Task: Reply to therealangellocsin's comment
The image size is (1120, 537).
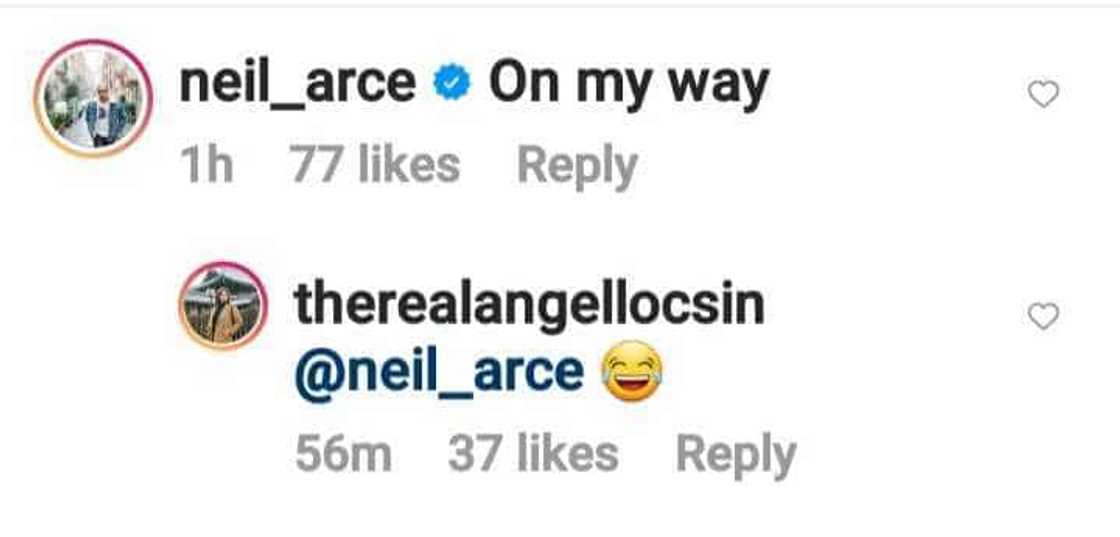Action: tap(735, 455)
